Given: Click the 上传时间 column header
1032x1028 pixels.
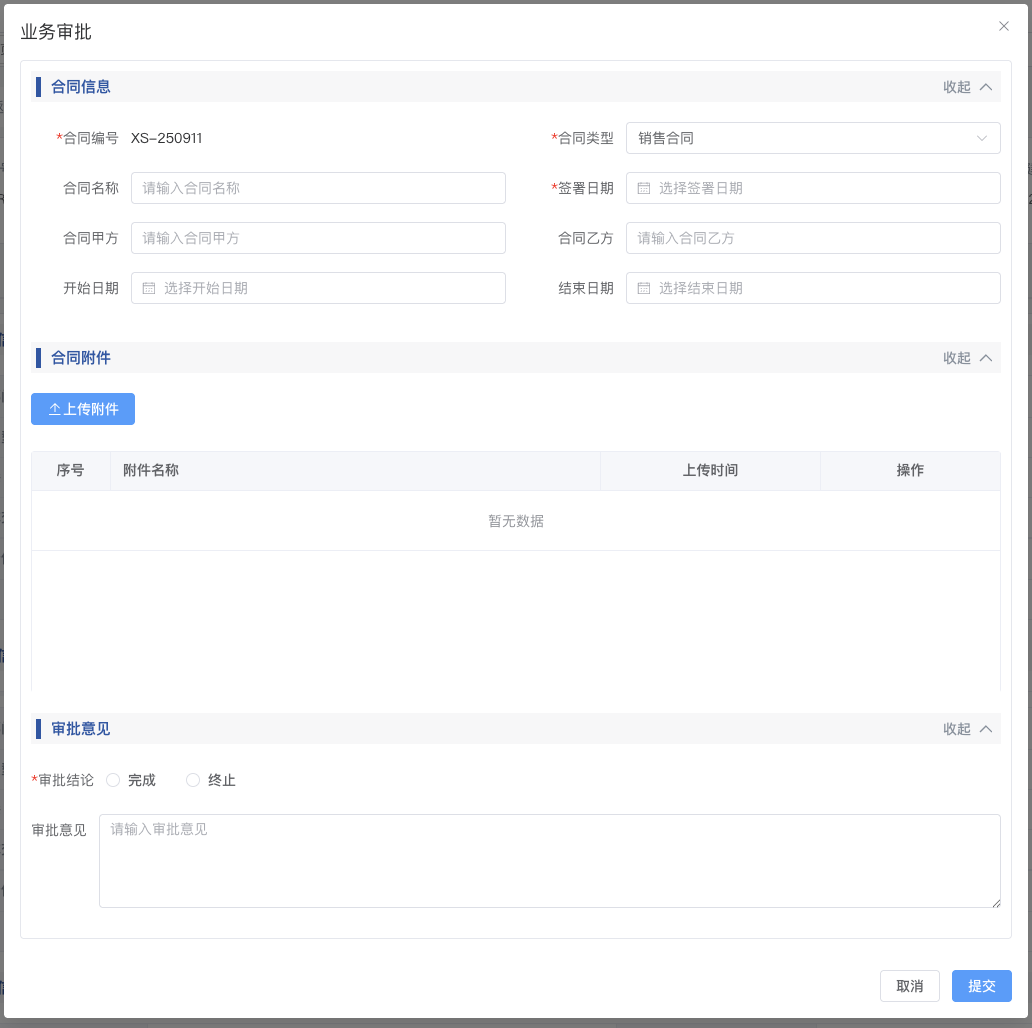Looking at the screenshot, I should click(710, 470).
